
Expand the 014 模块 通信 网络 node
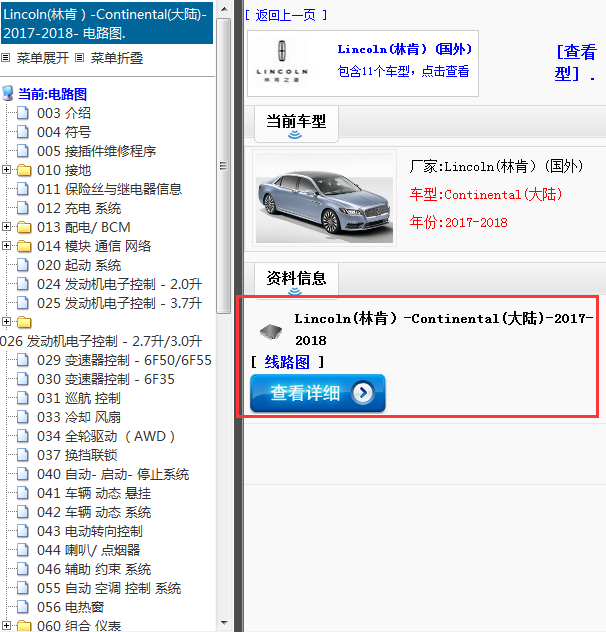click(x=6, y=245)
